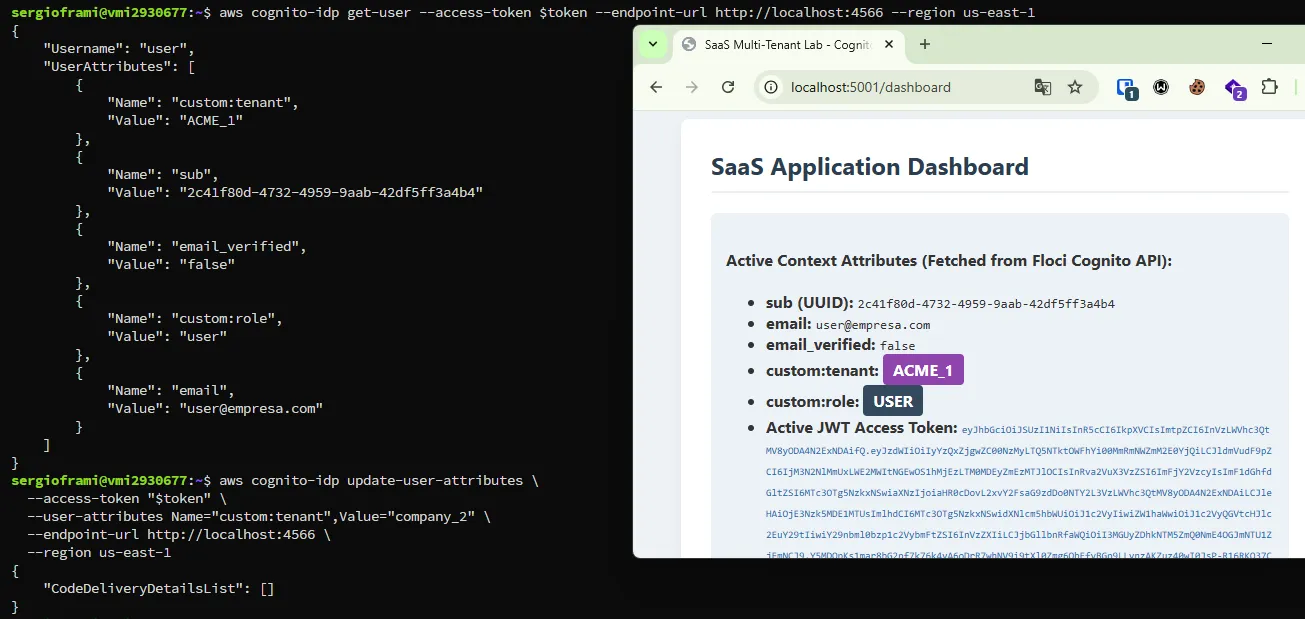View site information icon in address bar

click(x=771, y=87)
